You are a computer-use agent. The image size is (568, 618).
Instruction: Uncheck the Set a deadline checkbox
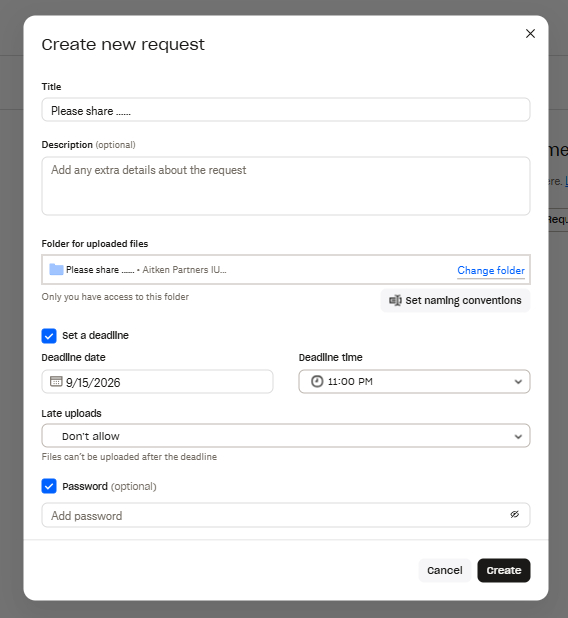point(49,336)
